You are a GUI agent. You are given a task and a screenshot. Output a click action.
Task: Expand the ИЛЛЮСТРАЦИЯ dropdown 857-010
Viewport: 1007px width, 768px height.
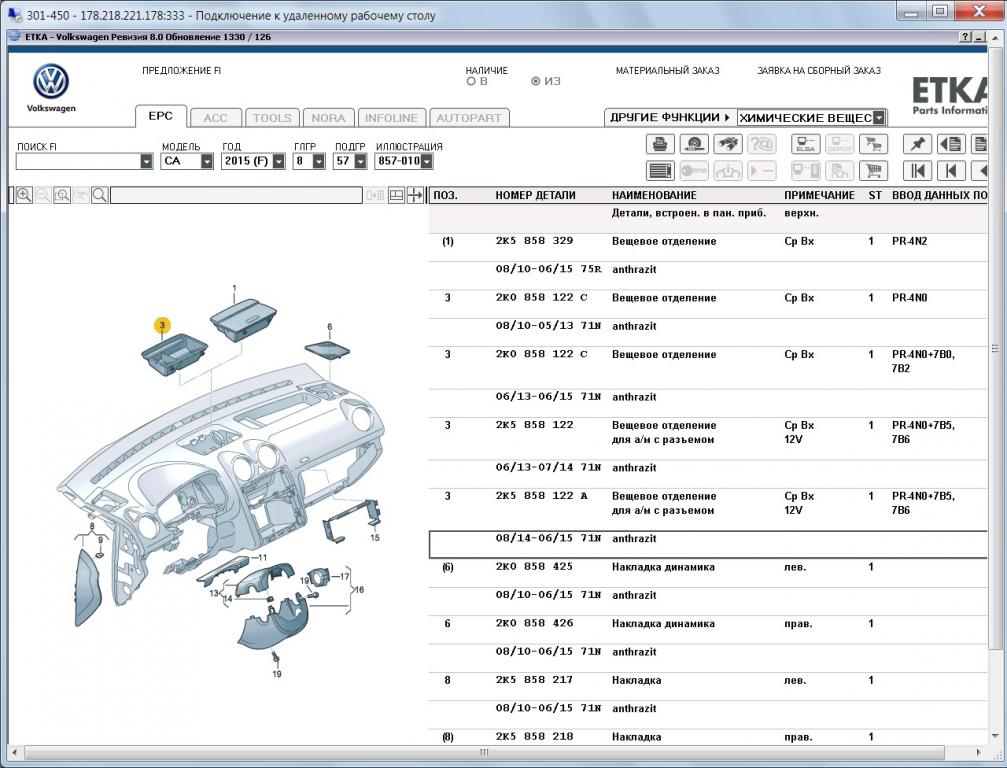click(426, 161)
